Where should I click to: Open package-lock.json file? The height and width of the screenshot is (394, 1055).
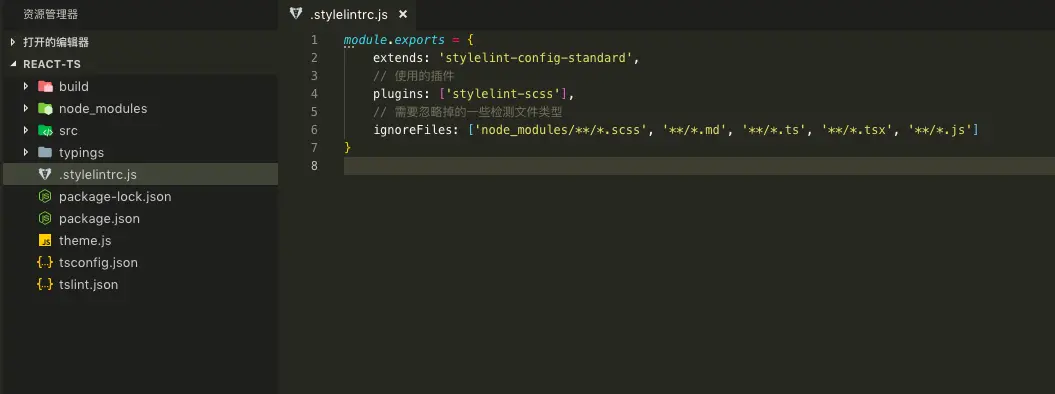coord(115,196)
